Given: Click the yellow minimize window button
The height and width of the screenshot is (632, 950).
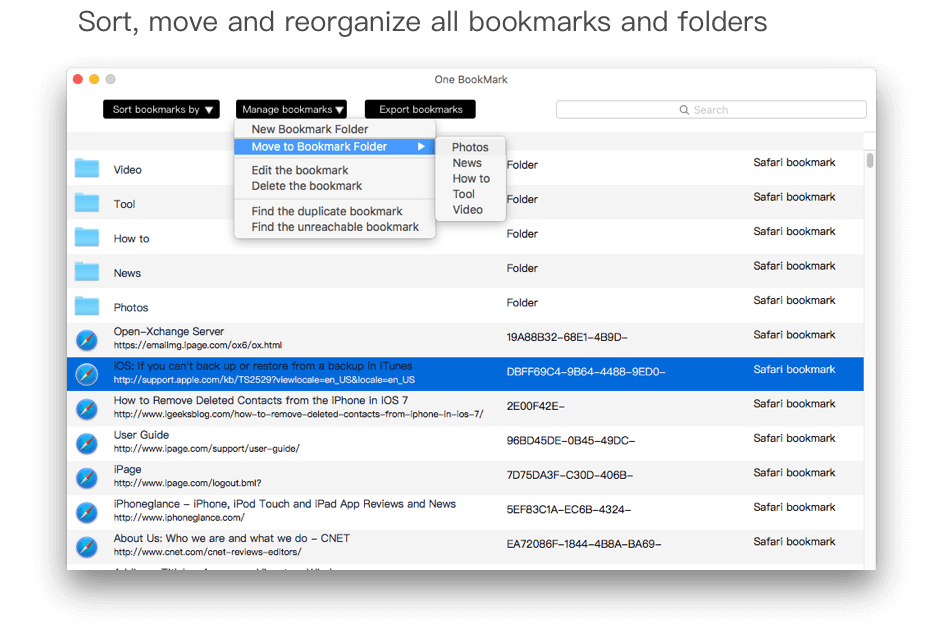Looking at the screenshot, I should click(94, 79).
